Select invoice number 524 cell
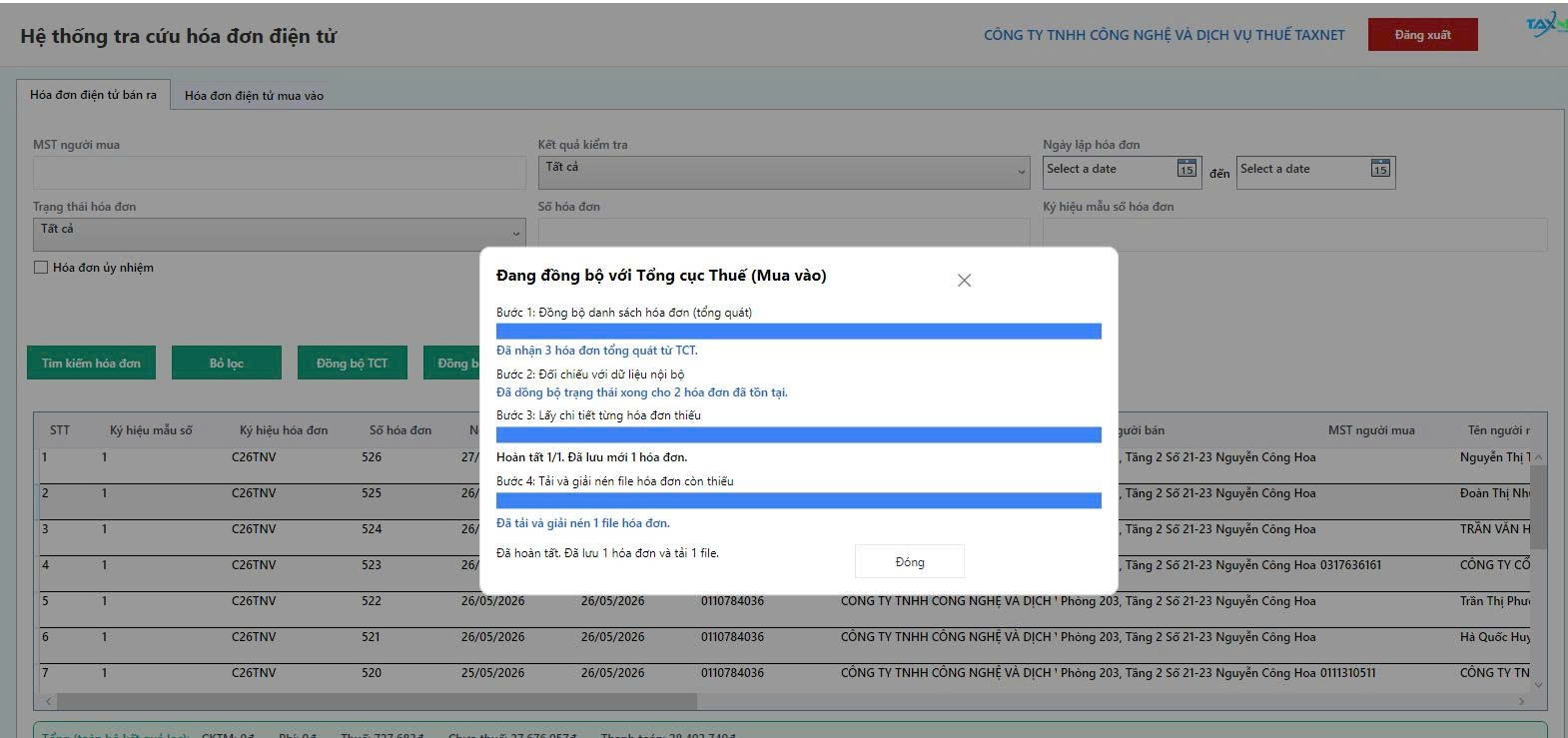 pyautogui.click(x=372, y=529)
